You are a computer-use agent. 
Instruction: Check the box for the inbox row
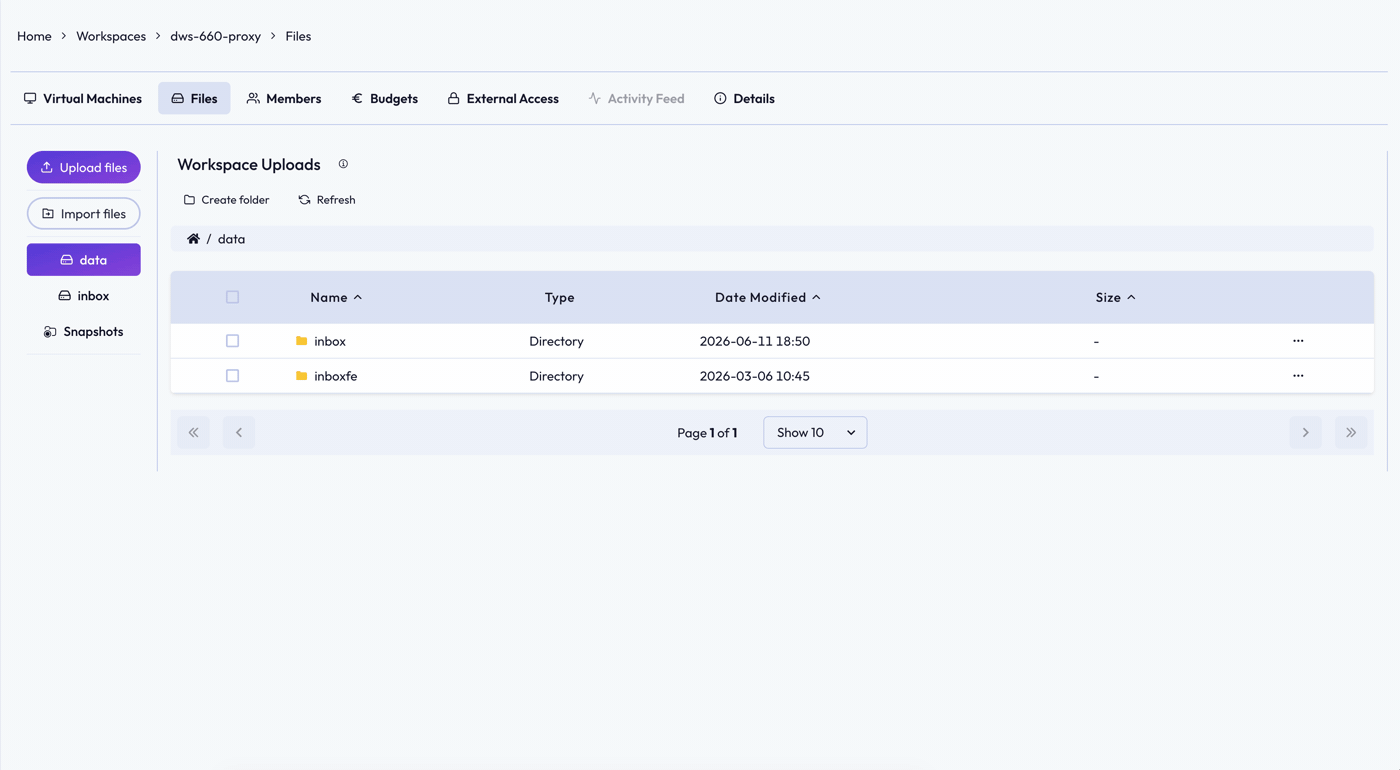tap(232, 341)
